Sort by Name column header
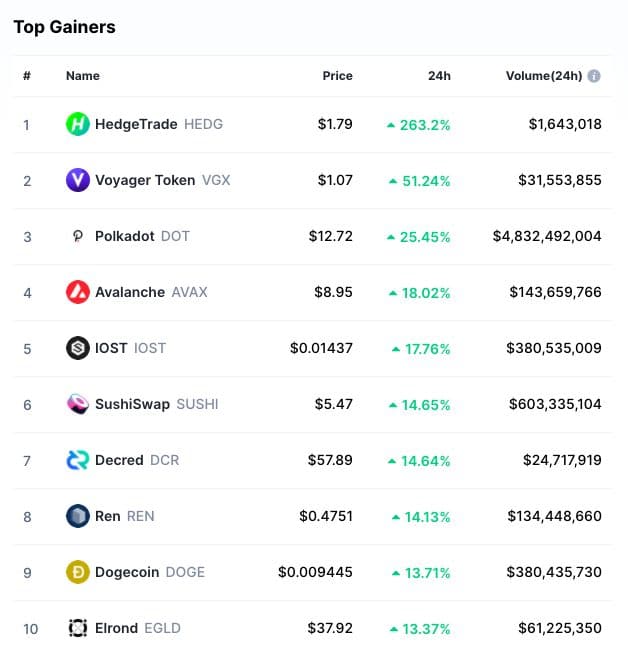Image resolution: width=628 pixels, height=656 pixels. click(83, 76)
